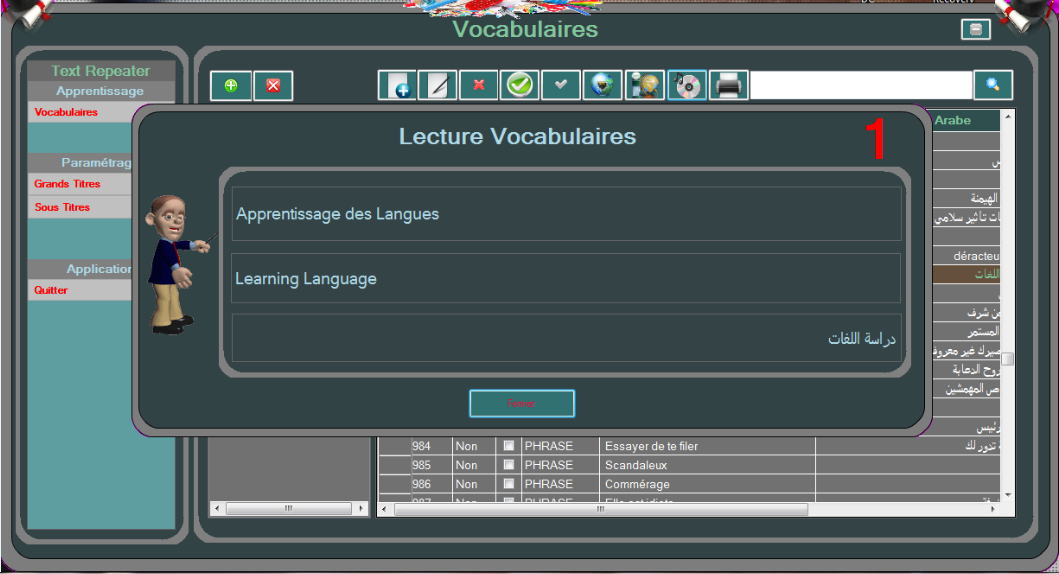Tick the checkbox in row 986

click(509, 484)
